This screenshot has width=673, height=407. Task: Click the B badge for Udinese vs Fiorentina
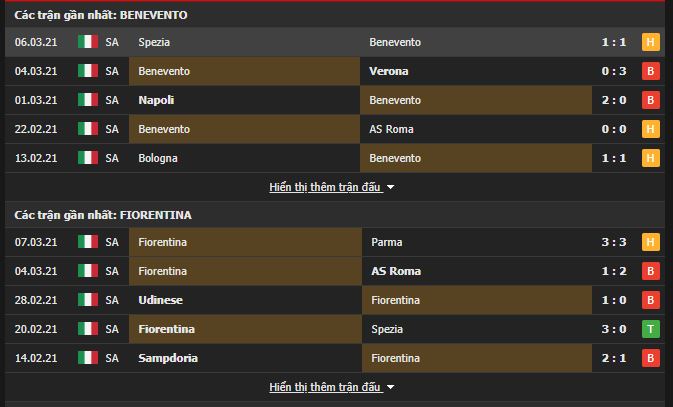point(650,300)
